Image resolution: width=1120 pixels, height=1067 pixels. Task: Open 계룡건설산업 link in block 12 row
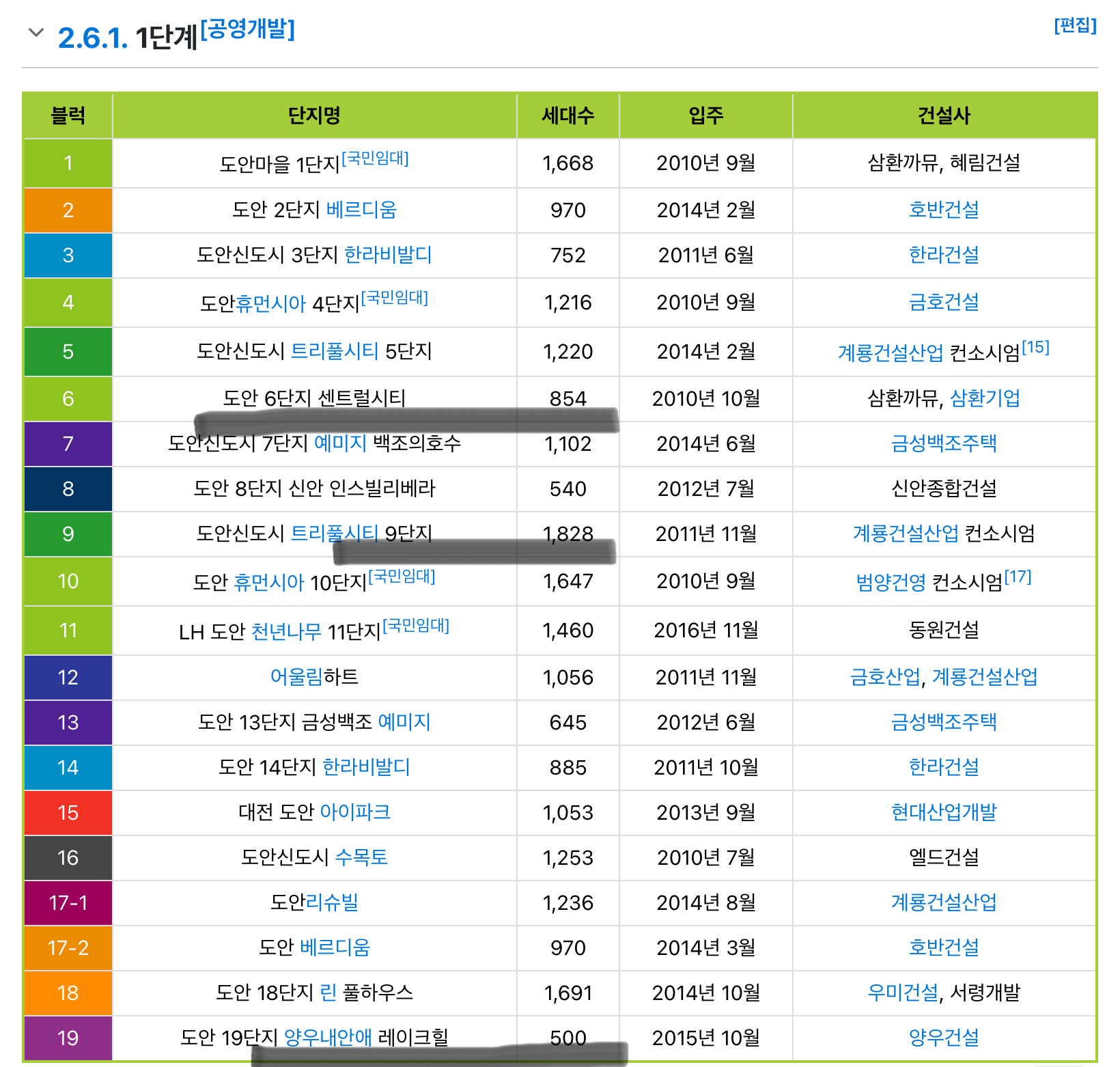click(985, 677)
